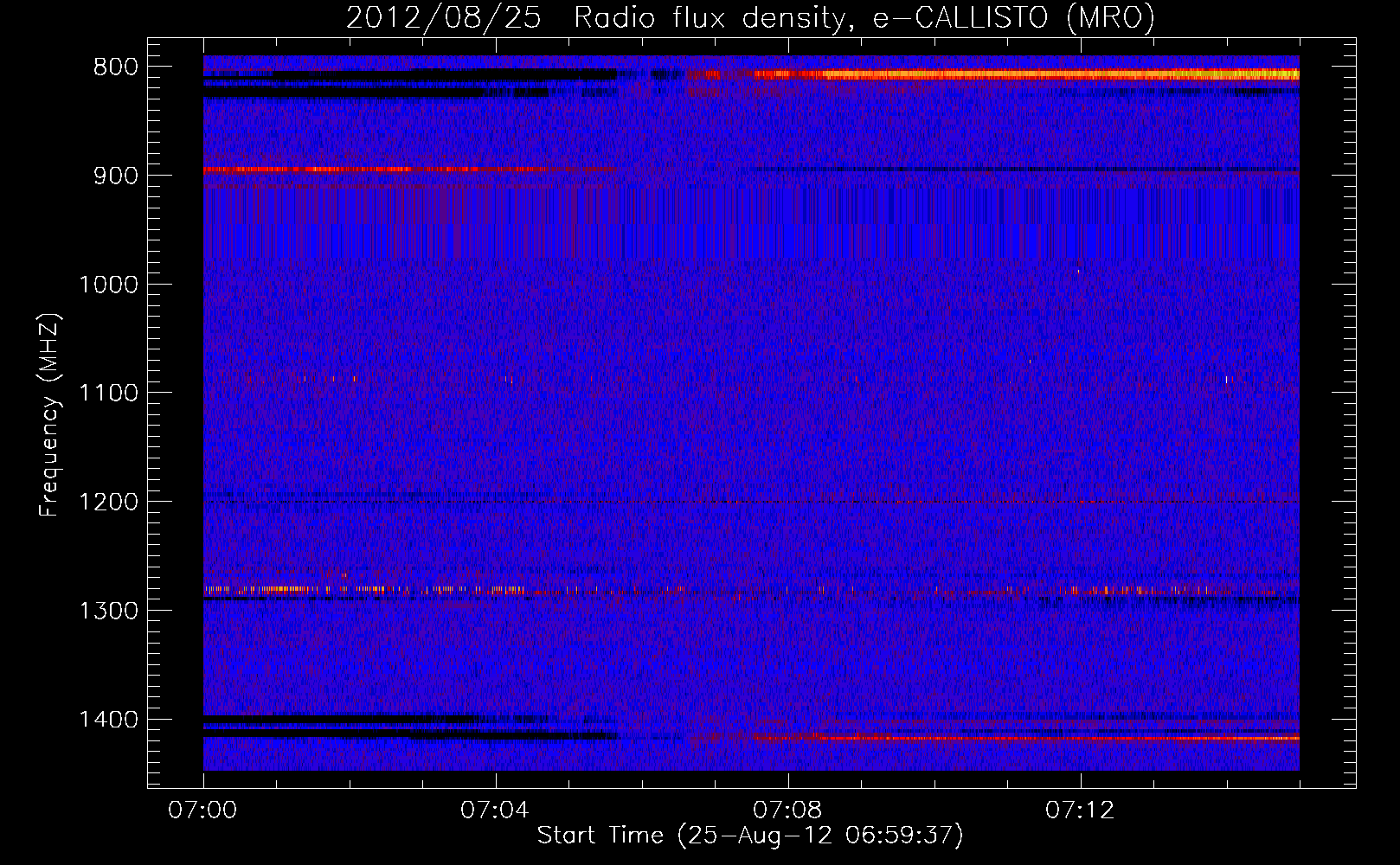Viewport: 1400px width, 865px height.
Task: Click the '1000' frequency tick label
Action: 108,285
